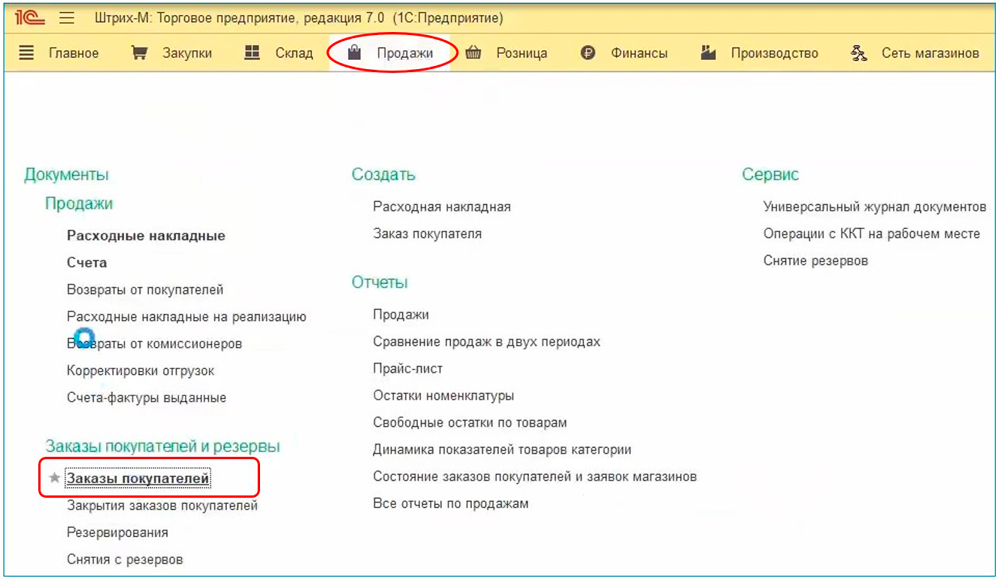The width and height of the screenshot is (1000, 580).
Task: Open Операции с ККТ на рабочем месте
Action: pyautogui.click(x=871, y=234)
